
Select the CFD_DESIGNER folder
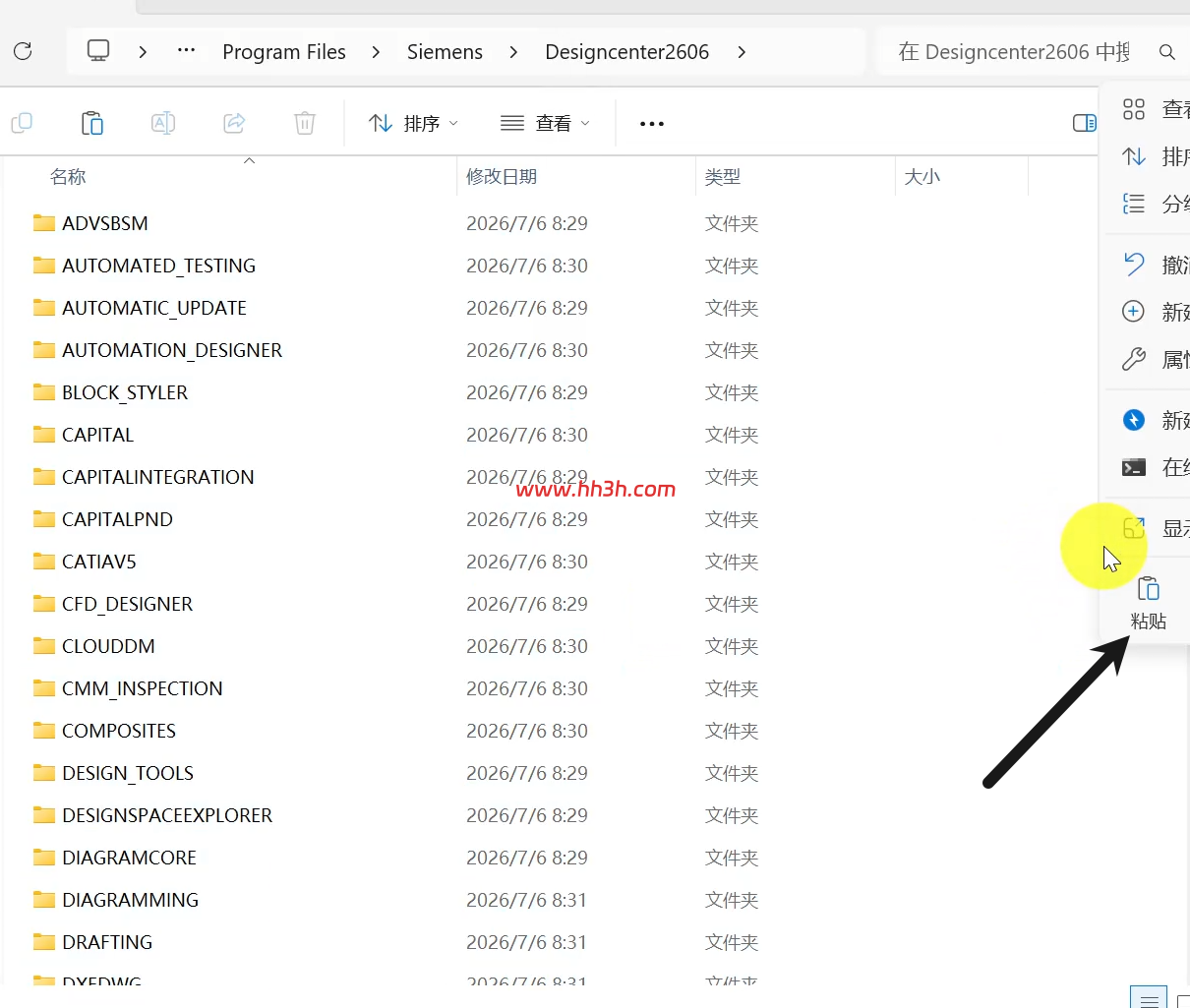click(127, 604)
